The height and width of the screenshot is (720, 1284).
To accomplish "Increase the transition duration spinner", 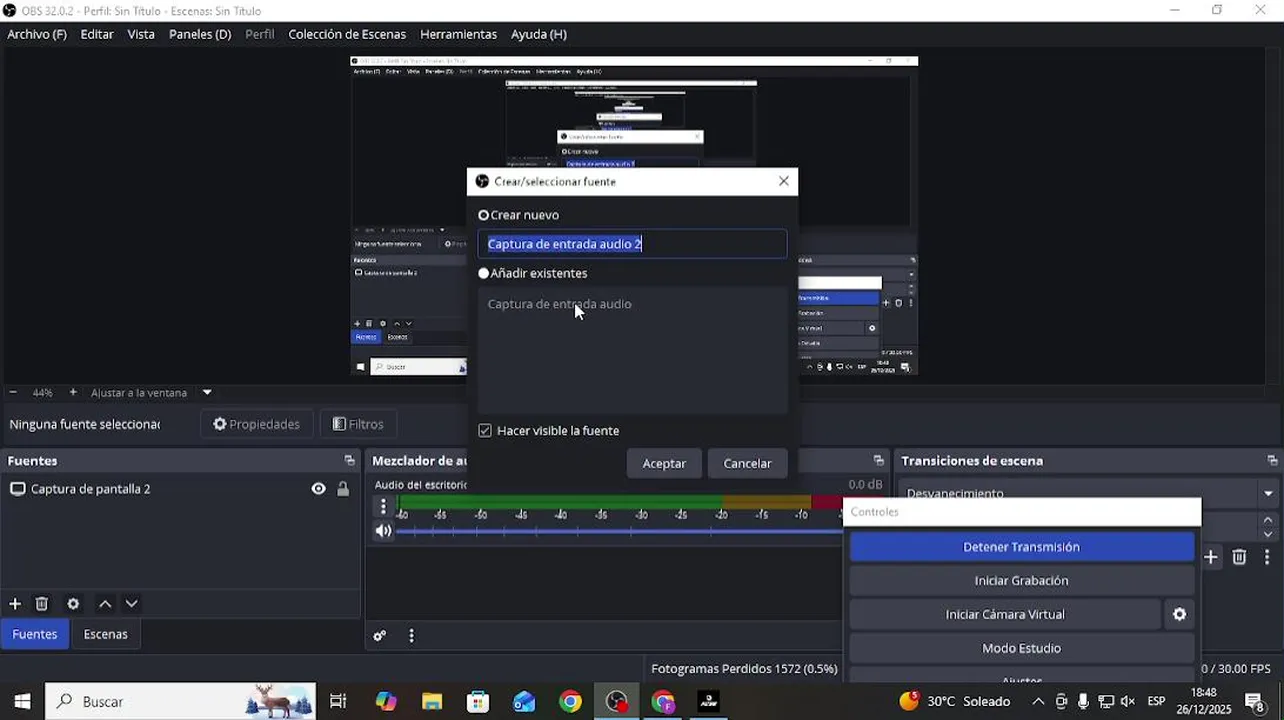I will pyautogui.click(x=1268, y=519).
